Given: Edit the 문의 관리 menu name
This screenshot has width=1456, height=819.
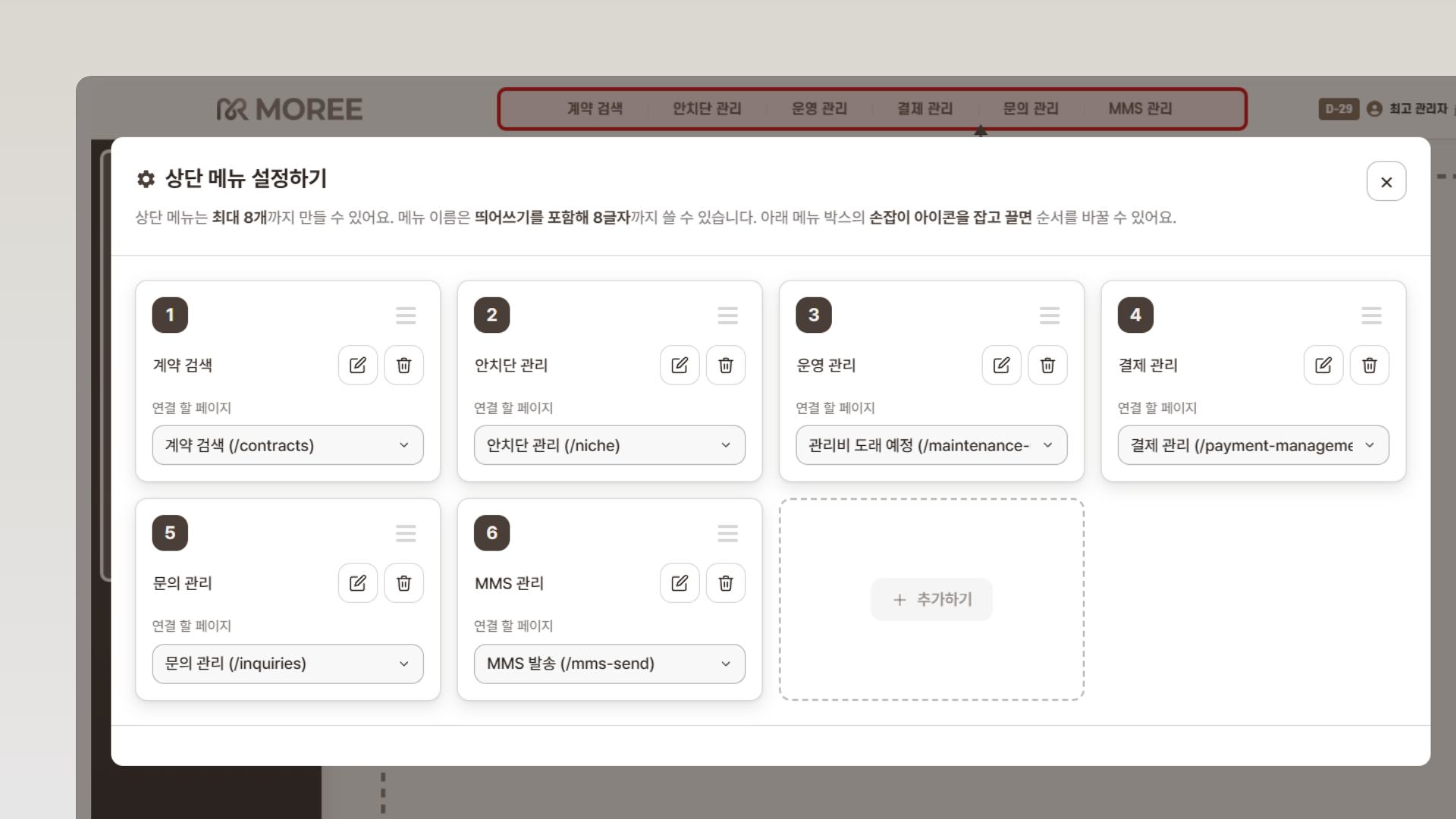Looking at the screenshot, I should click(x=358, y=583).
